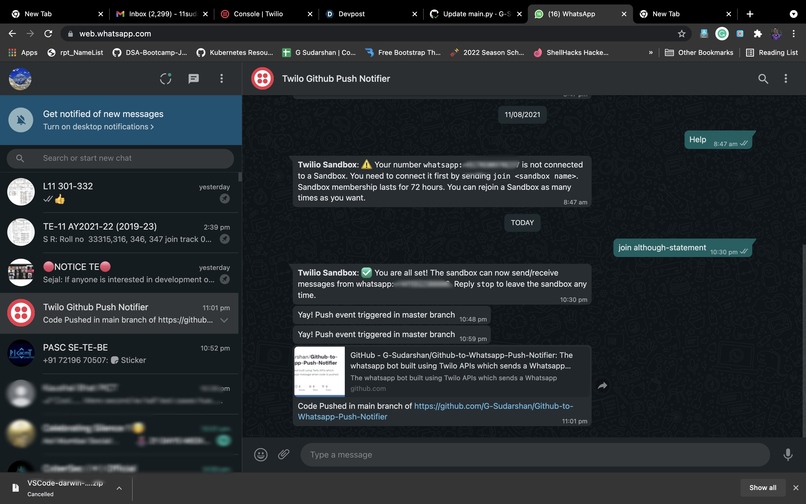Open Reading List
806x504 pixels.
pos(772,52)
